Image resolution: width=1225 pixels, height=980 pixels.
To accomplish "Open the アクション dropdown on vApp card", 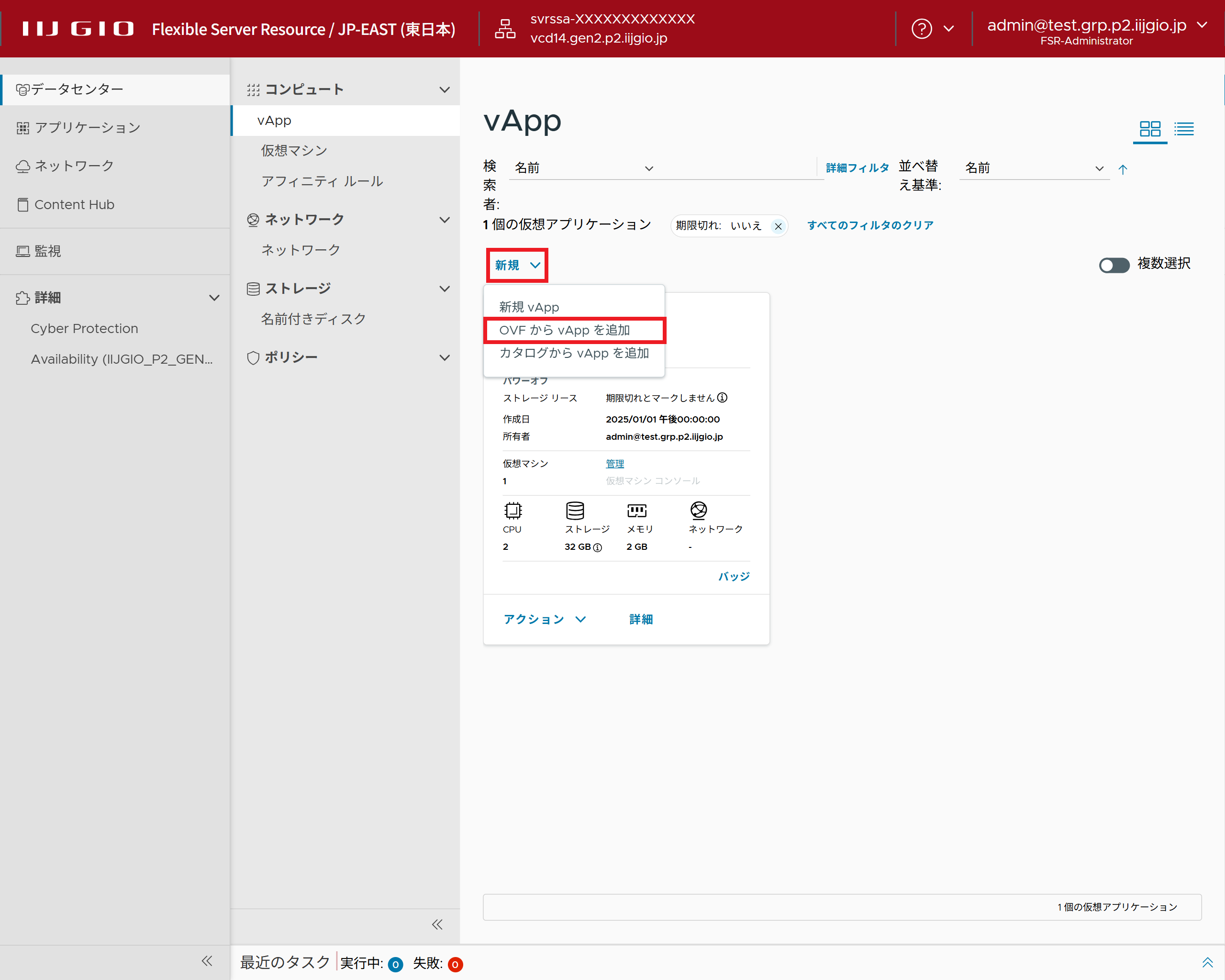I will (544, 619).
